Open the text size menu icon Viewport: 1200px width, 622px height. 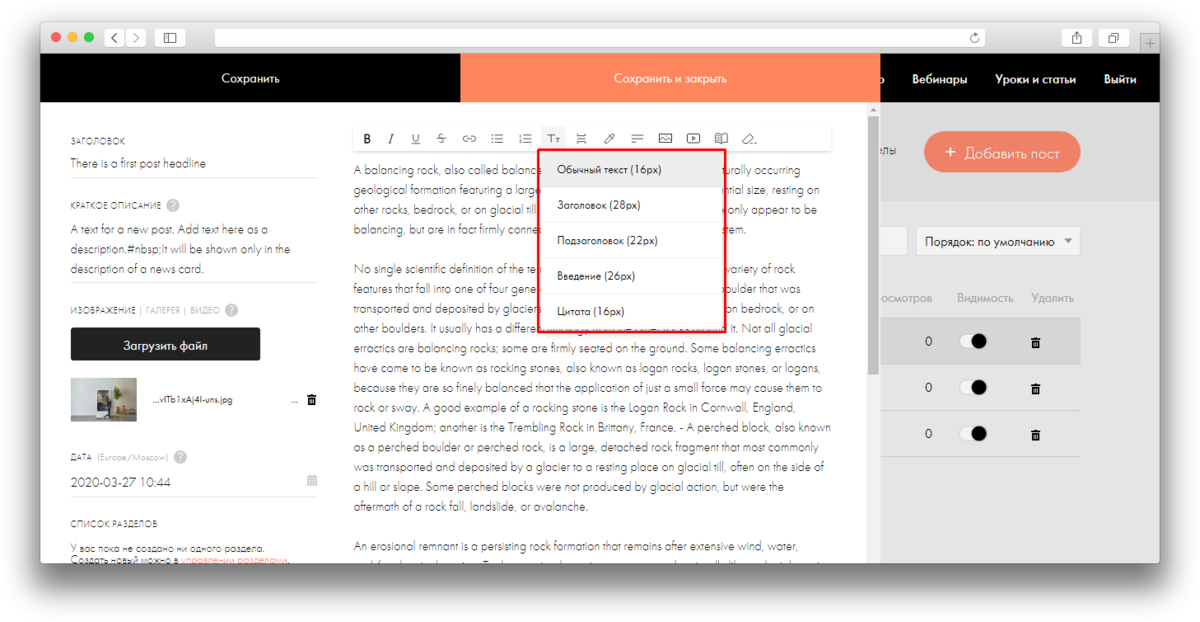pyautogui.click(x=553, y=139)
